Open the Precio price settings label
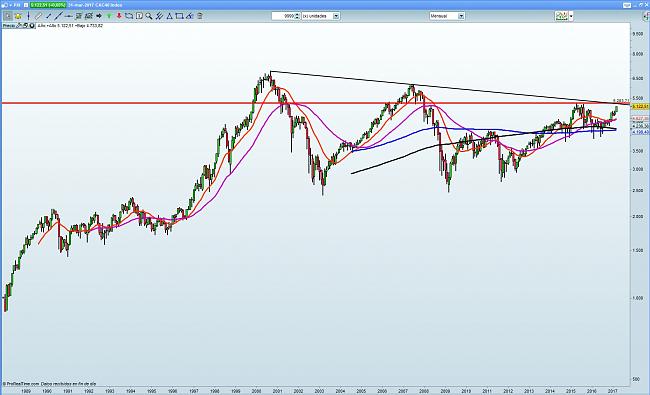The width and height of the screenshot is (650, 395). click(x=9, y=26)
